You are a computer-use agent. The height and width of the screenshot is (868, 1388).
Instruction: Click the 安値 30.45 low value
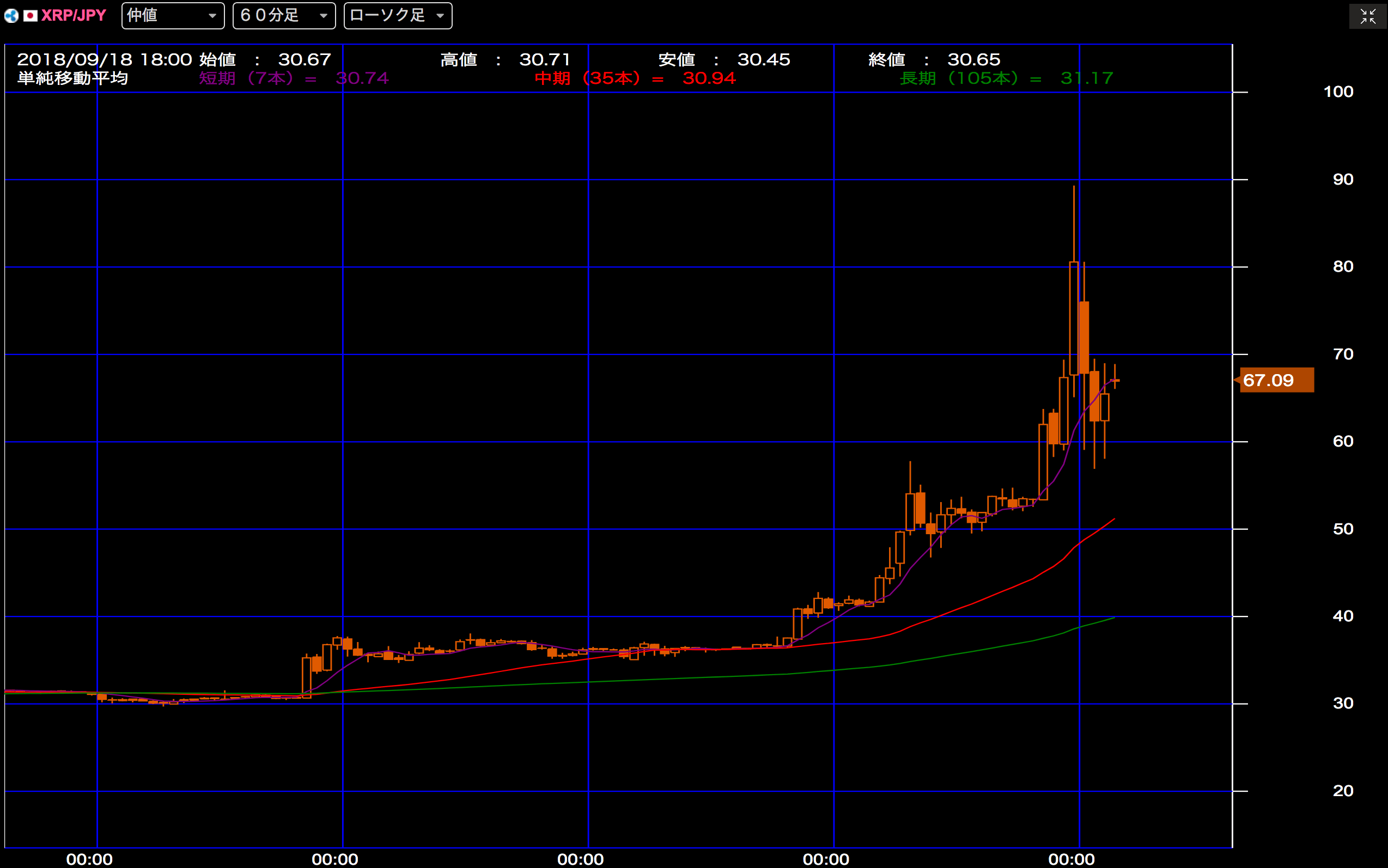[724, 59]
